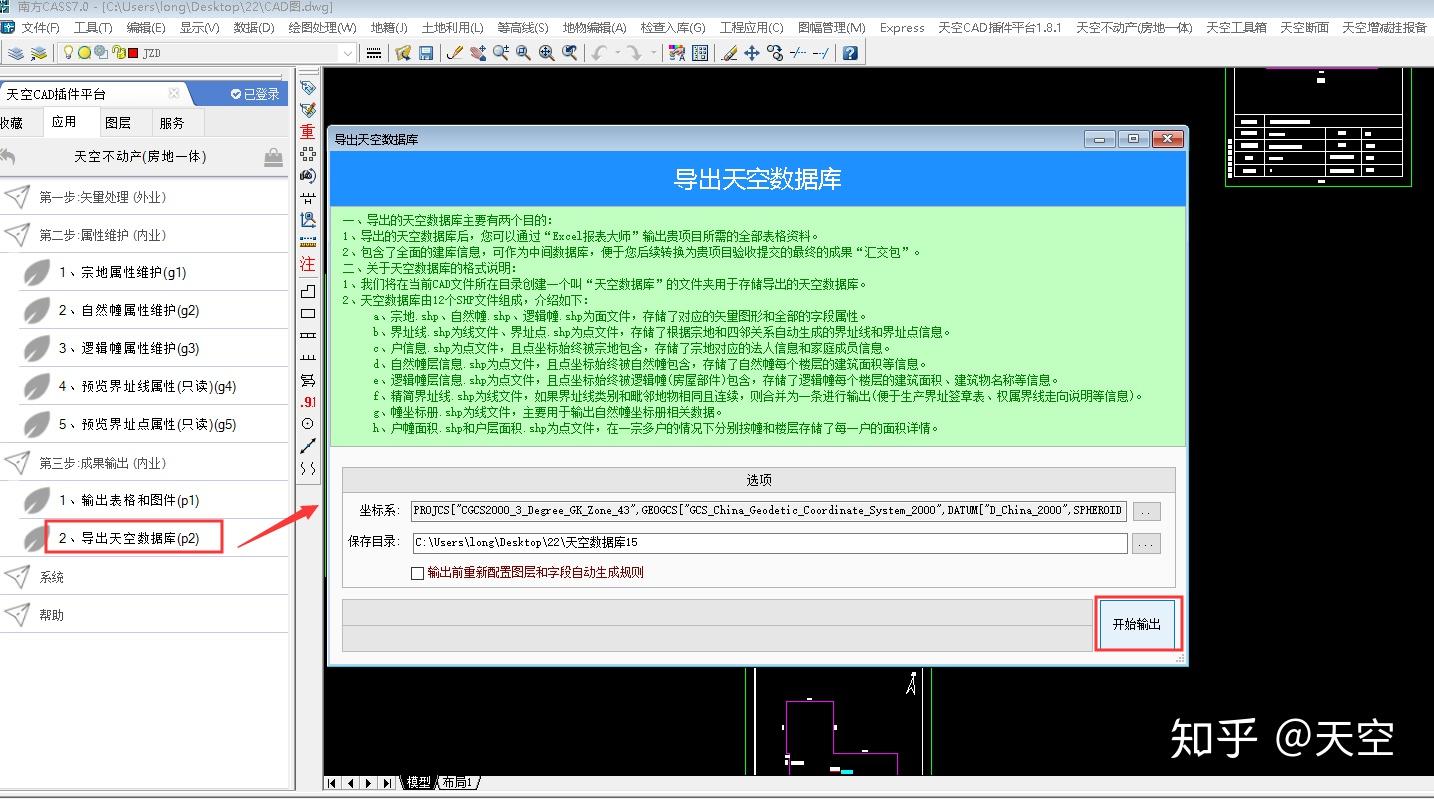Toggle 输出前重新配置图层 checkbox

click(x=418, y=573)
